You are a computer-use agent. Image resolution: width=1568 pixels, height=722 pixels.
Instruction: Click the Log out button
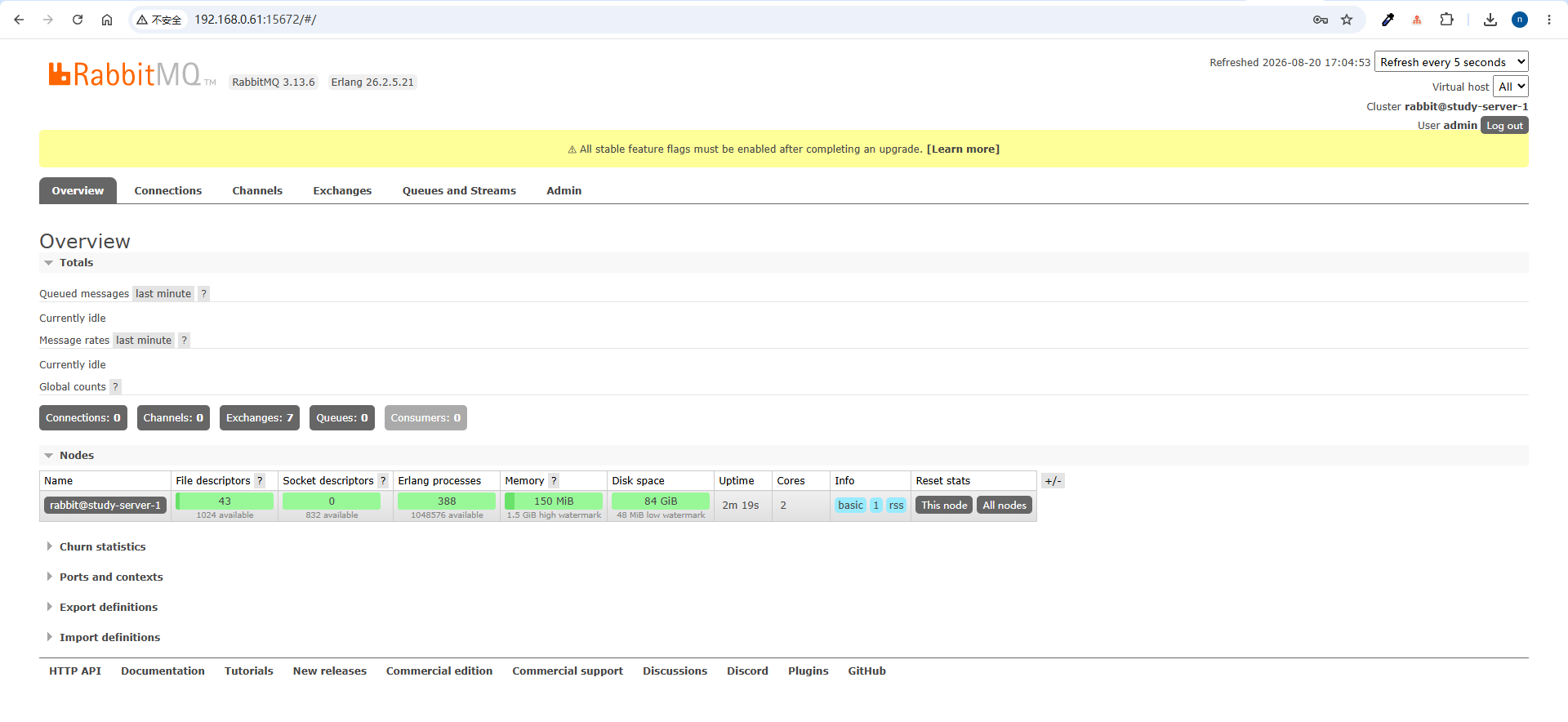point(1504,126)
